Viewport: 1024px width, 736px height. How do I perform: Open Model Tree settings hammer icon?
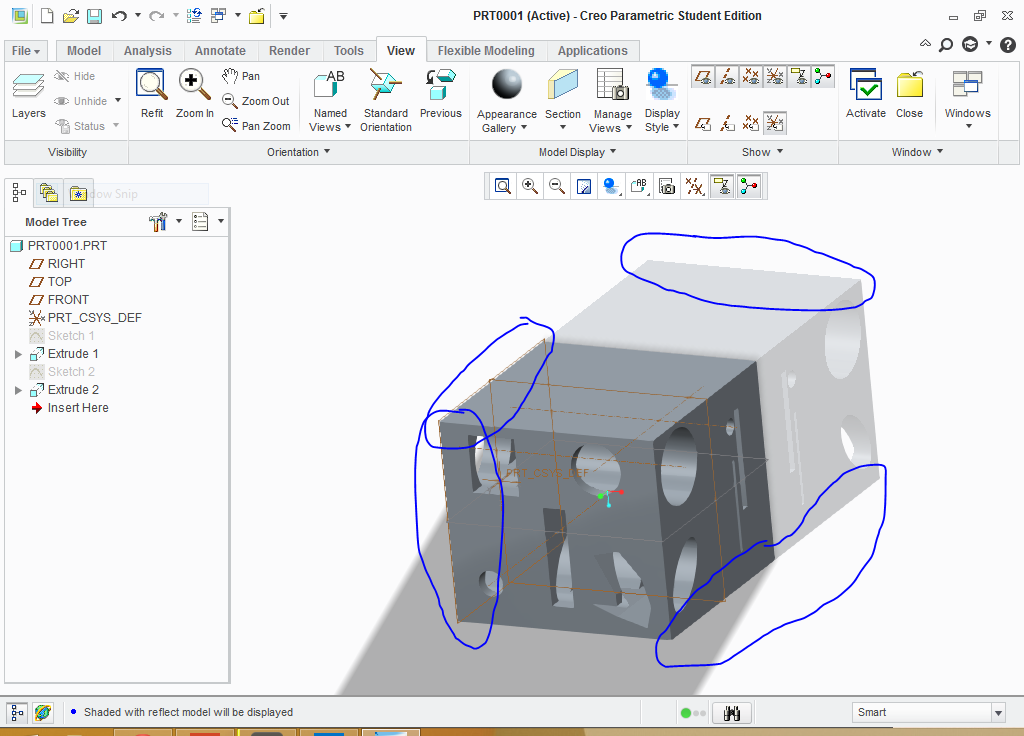(x=157, y=222)
